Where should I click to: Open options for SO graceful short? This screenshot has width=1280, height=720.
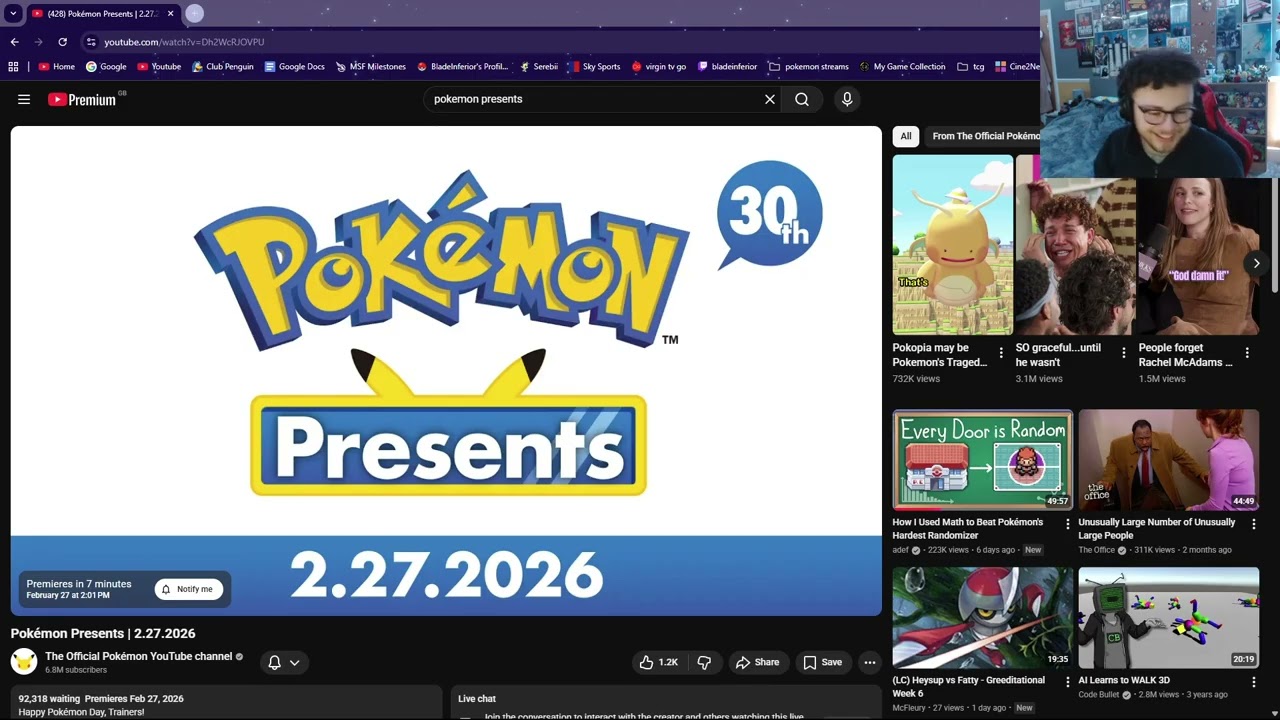click(x=1124, y=353)
